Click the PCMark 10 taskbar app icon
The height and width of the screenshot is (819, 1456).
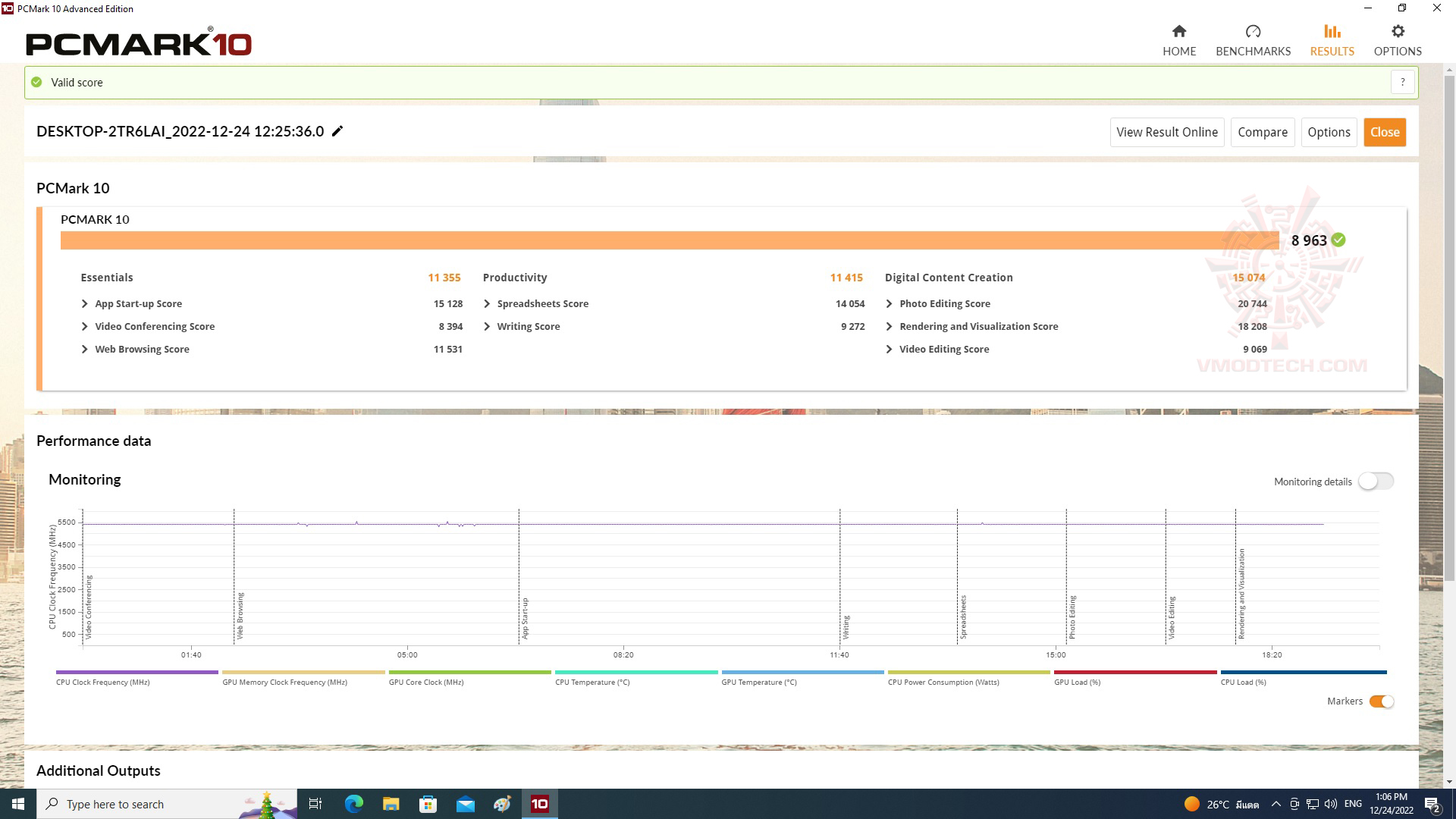point(539,804)
